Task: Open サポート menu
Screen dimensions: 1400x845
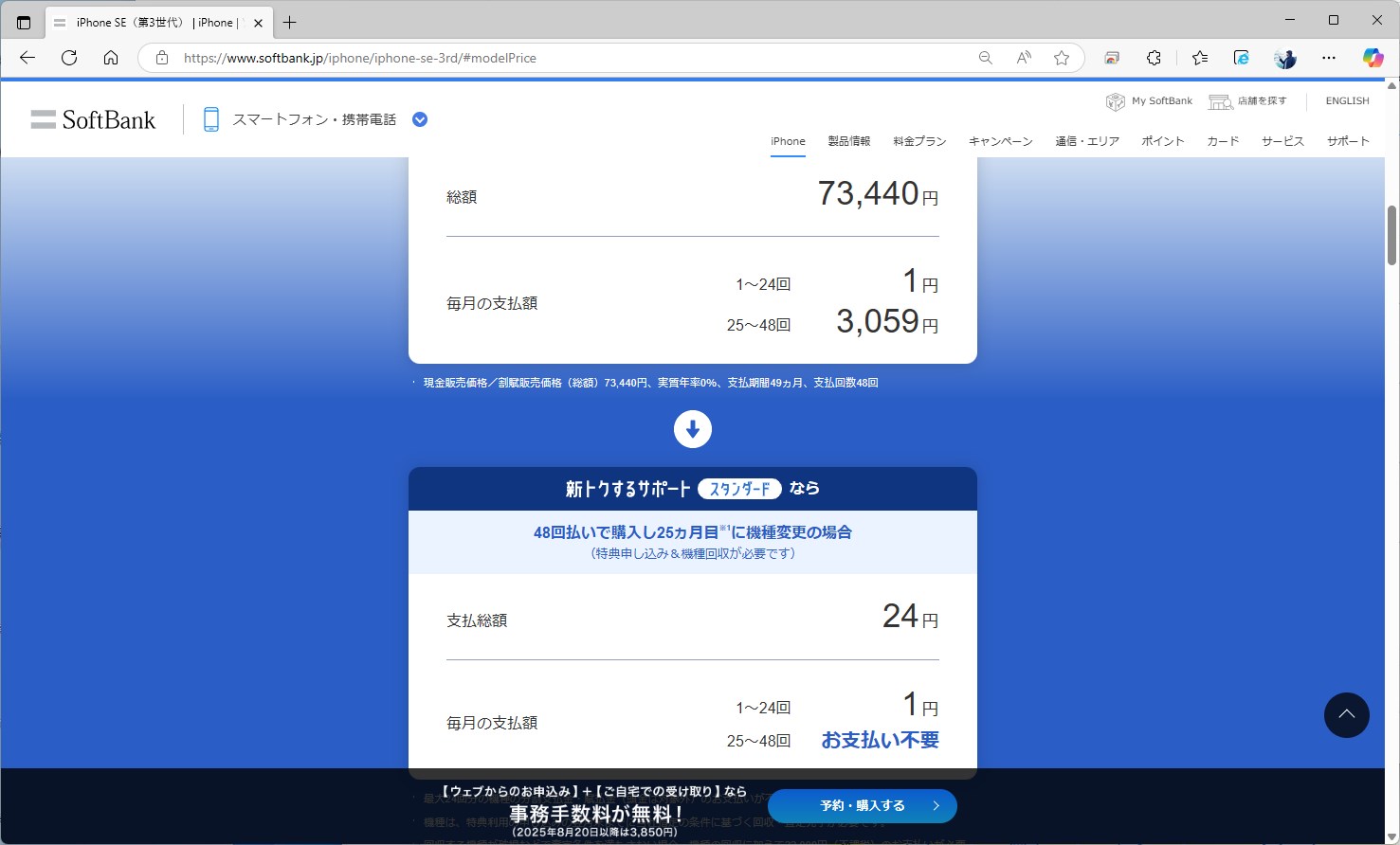Action: (x=1348, y=141)
